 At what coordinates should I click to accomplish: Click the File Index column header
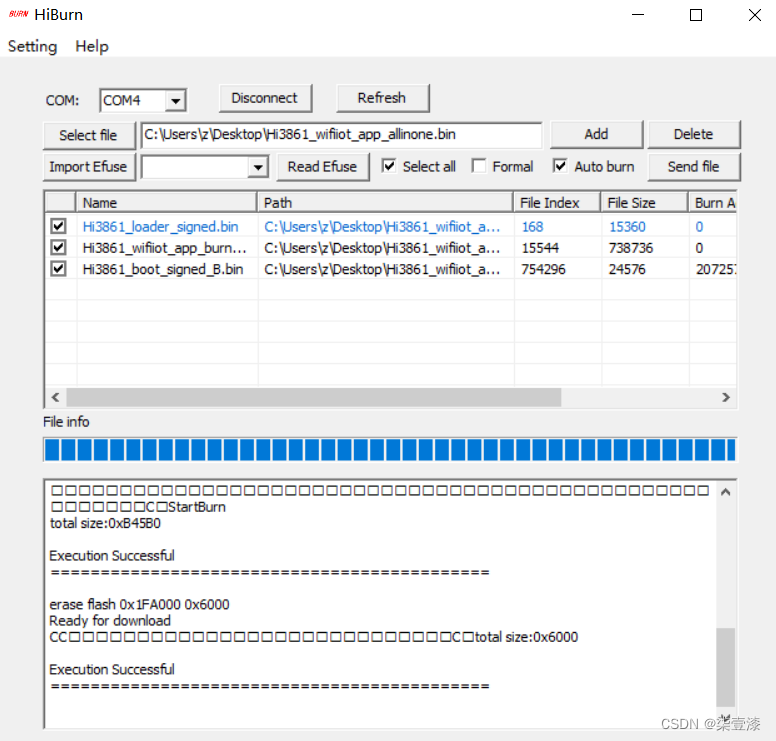pos(557,203)
